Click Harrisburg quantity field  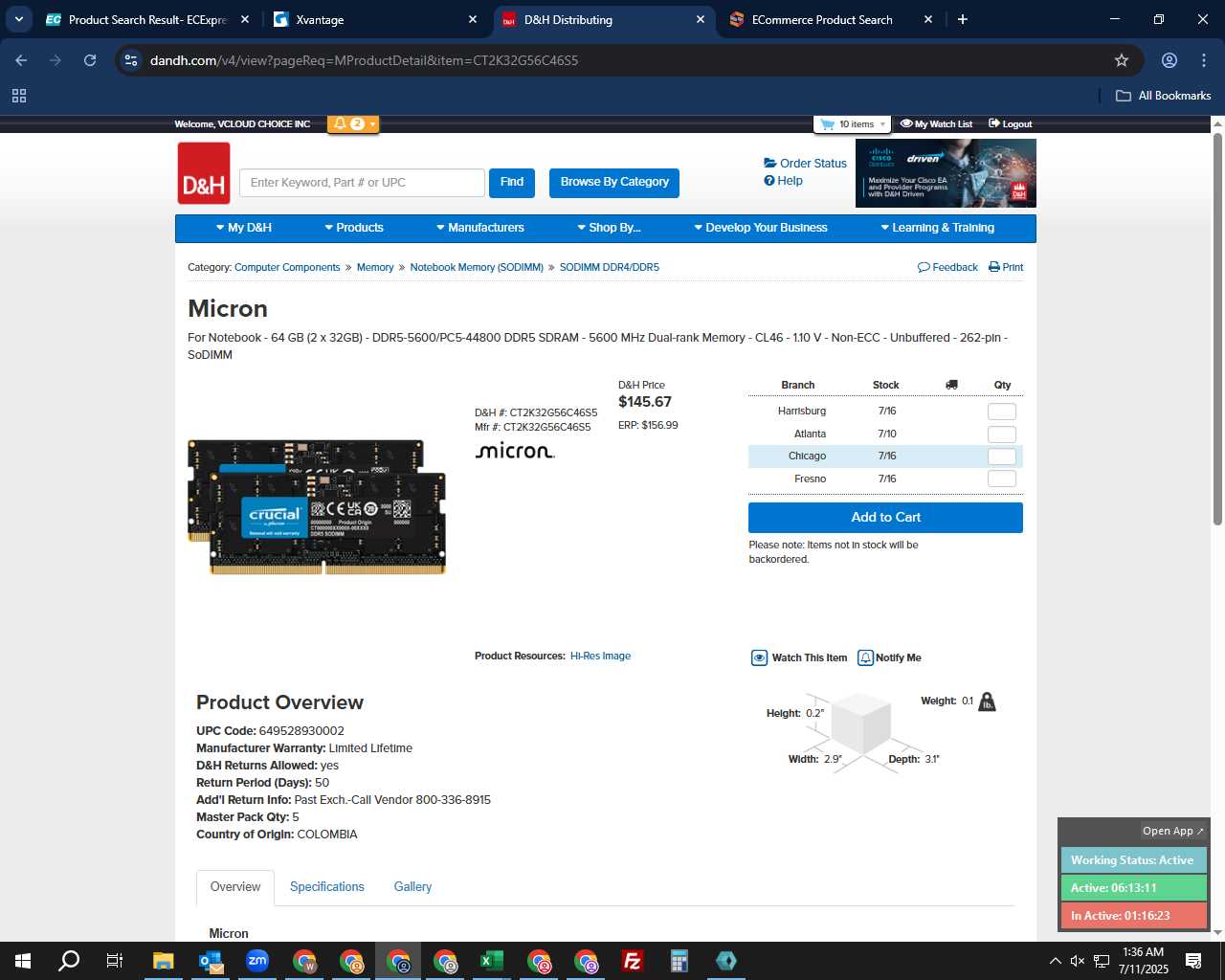pos(1001,412)
